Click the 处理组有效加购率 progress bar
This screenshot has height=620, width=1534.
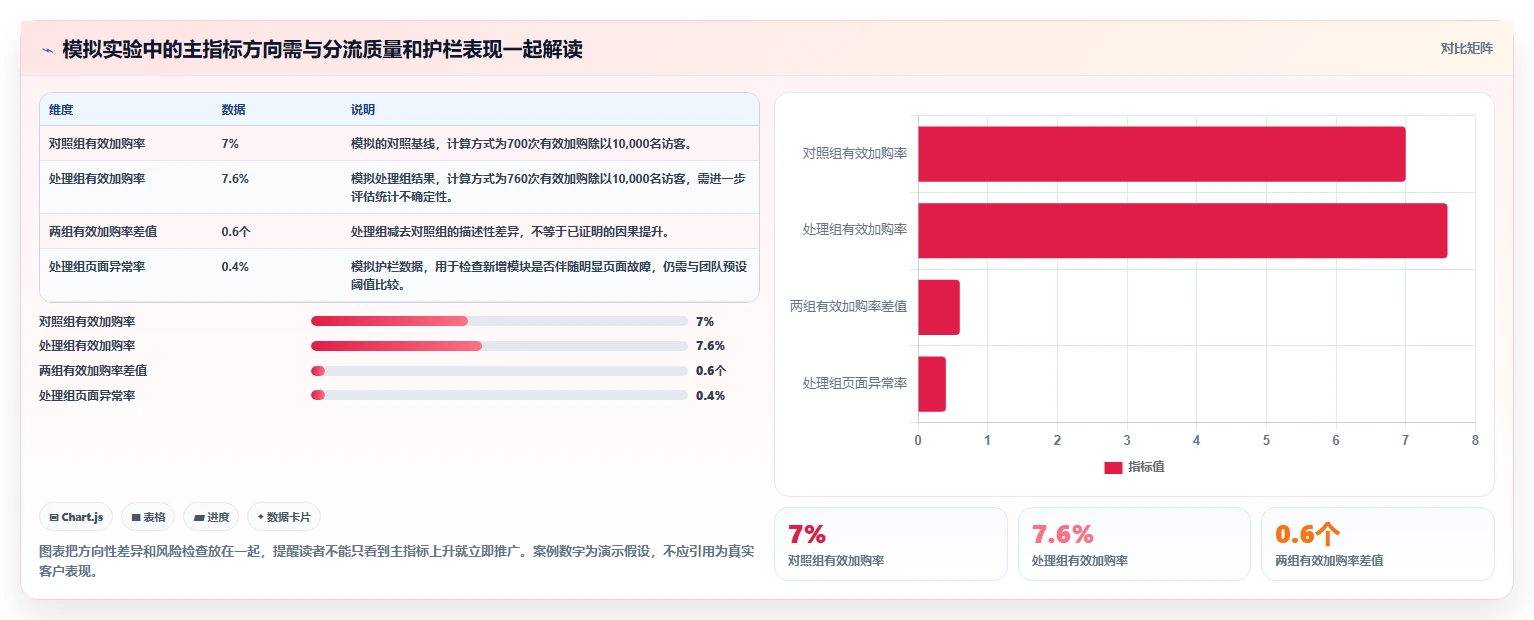(x=498, y=346)
